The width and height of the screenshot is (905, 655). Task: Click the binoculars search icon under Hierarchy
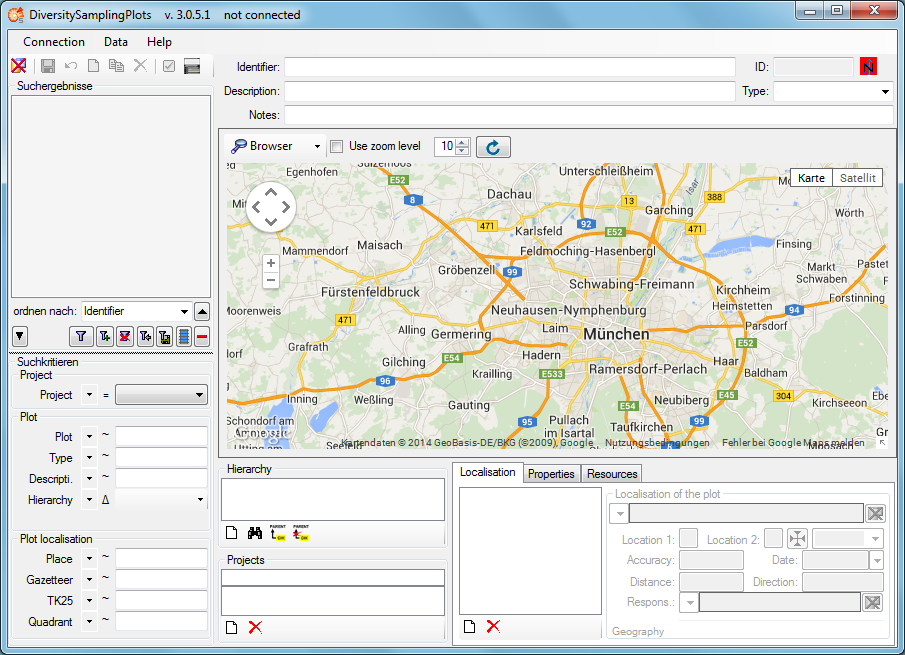click(255, 533)
